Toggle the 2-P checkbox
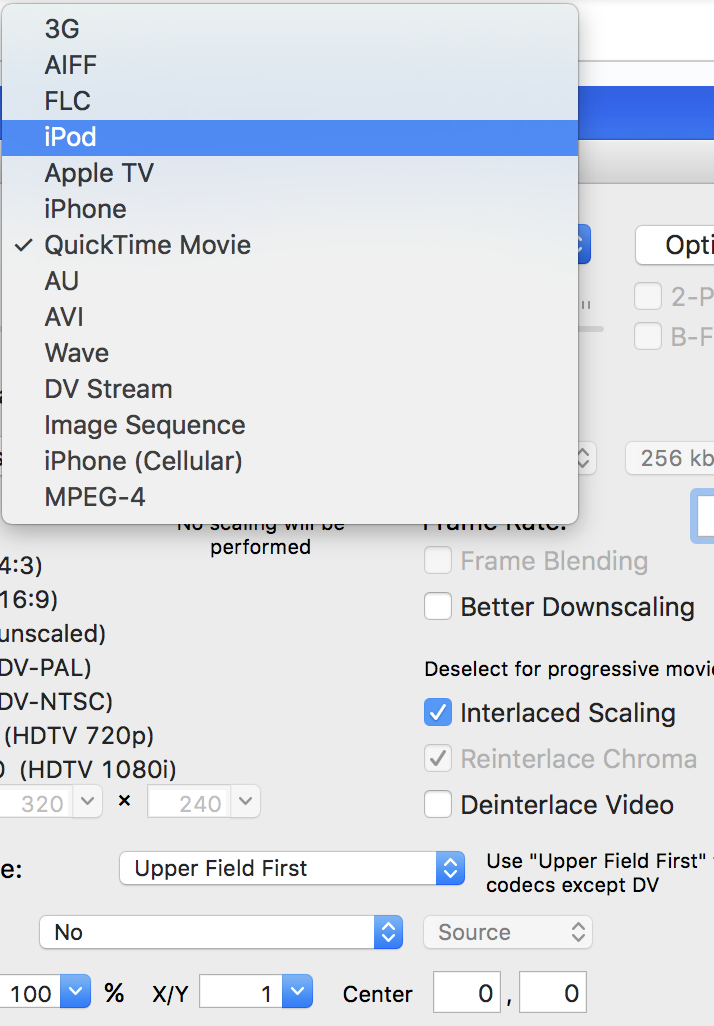The width and height of the screenshot is (714, 1026). (648, 296)
